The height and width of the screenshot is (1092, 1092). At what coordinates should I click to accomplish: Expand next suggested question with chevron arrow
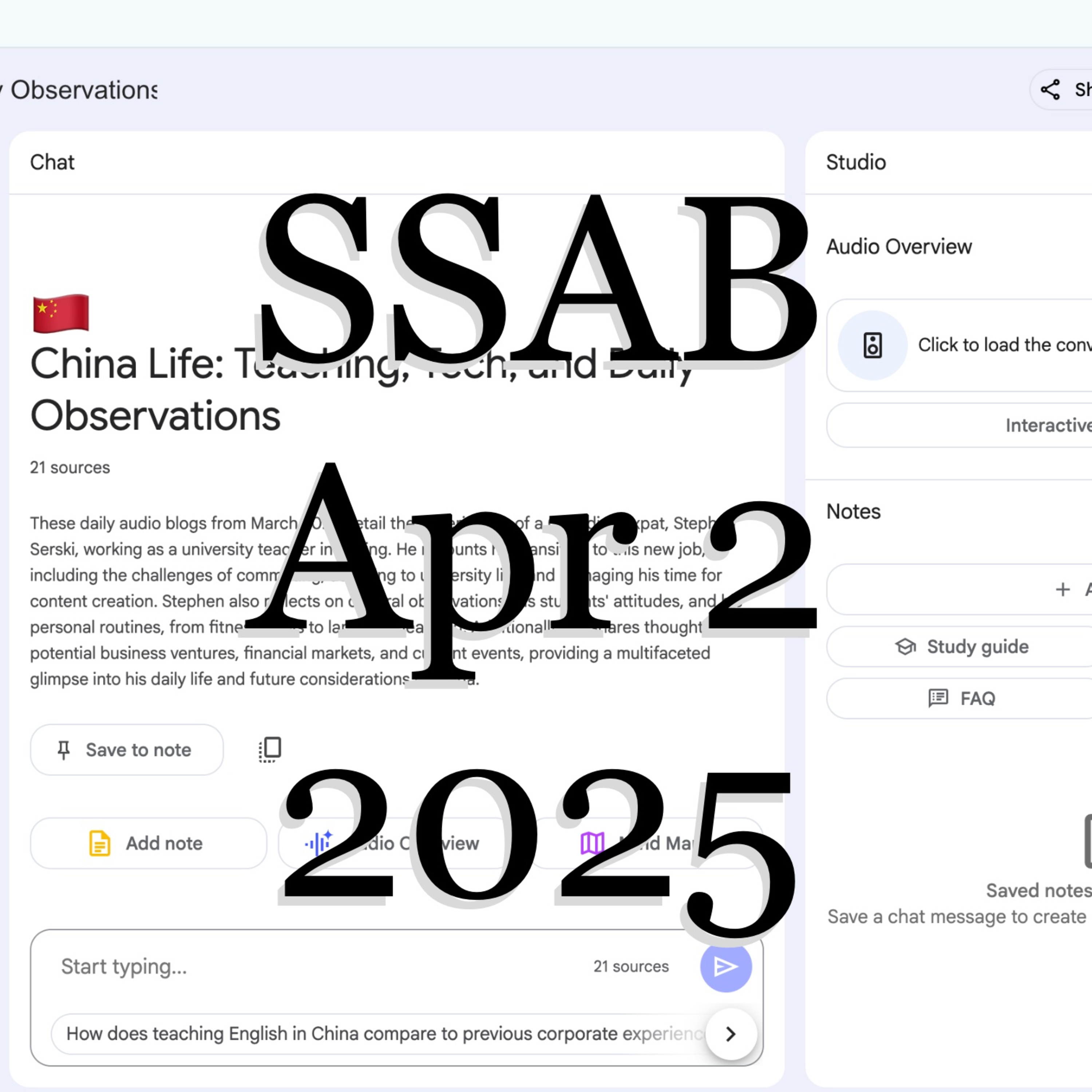[x=730, y=1034]
